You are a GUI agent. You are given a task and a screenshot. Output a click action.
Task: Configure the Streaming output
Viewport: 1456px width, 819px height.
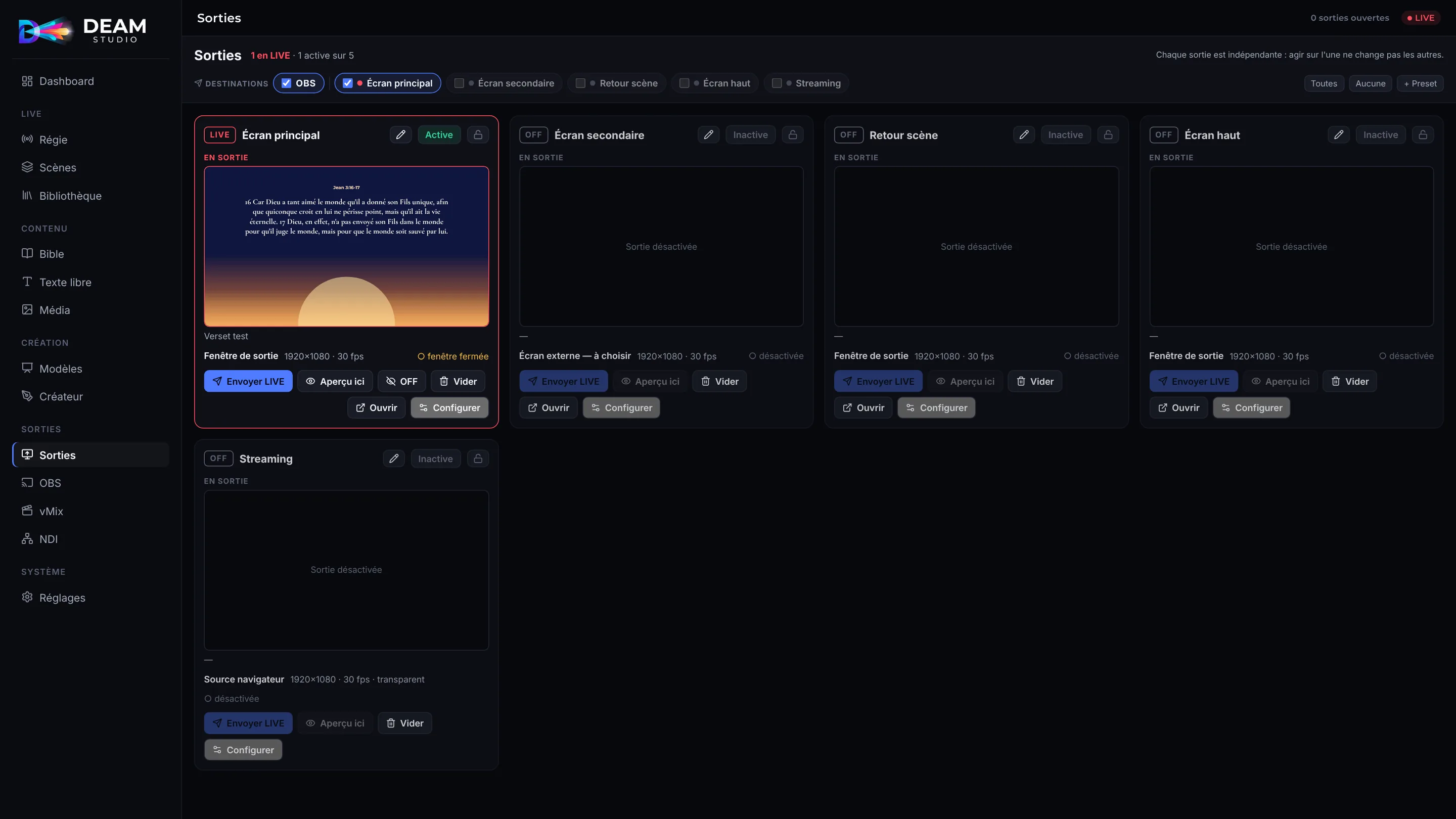click(243, 749)
